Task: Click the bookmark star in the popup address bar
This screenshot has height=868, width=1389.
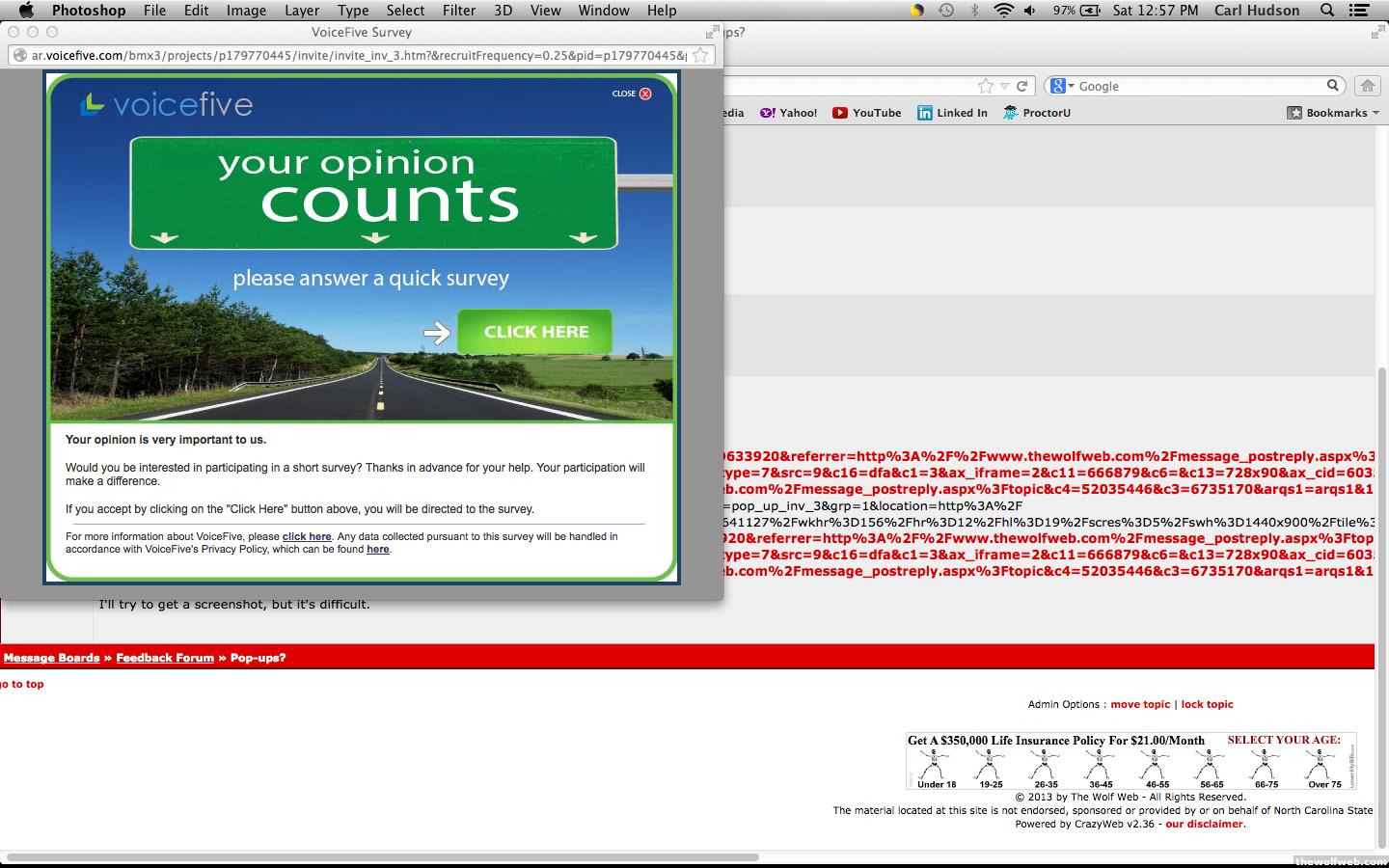Action: tap(701, 55)
